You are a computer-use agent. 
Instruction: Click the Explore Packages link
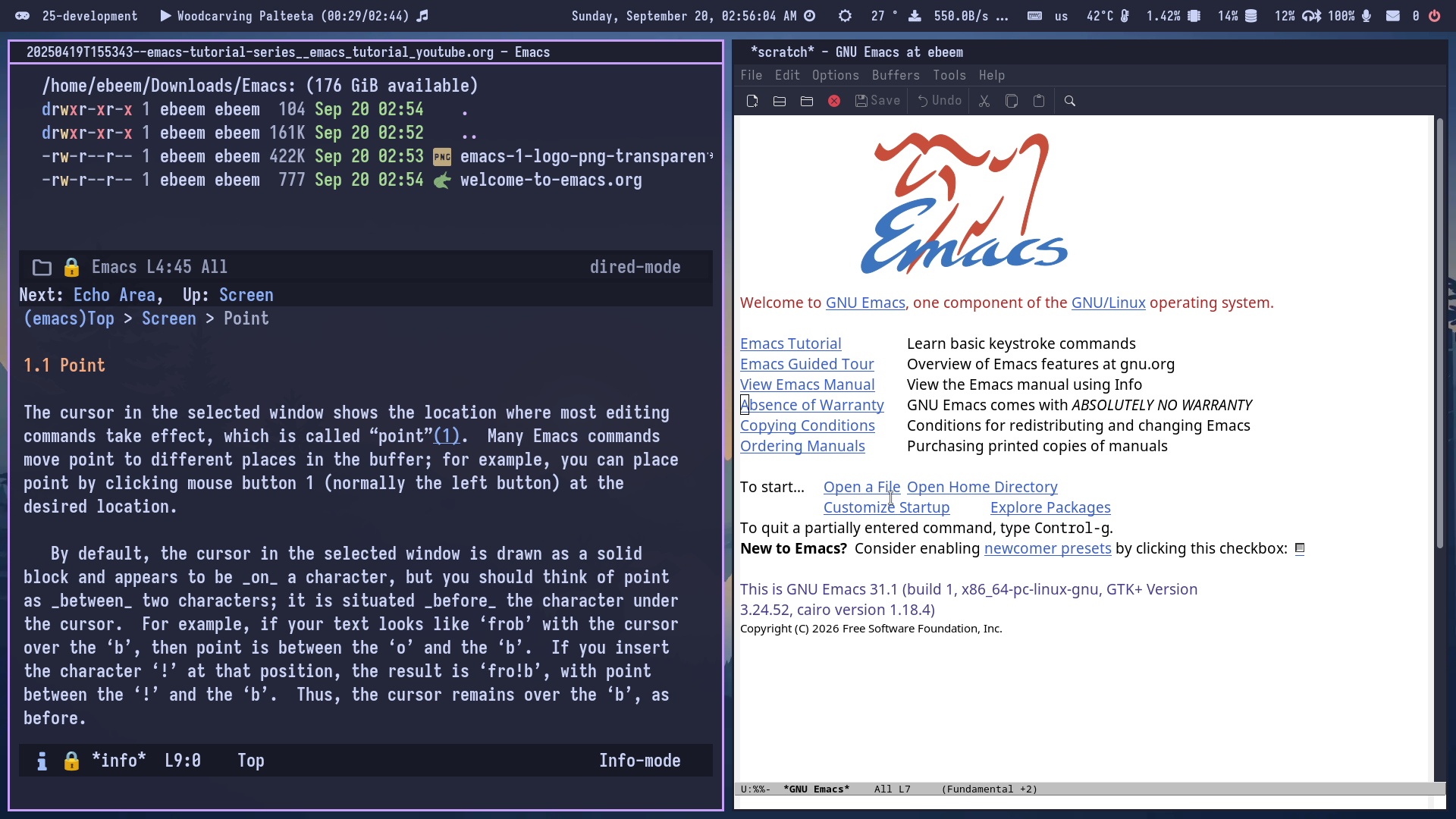coord(1050,507)
